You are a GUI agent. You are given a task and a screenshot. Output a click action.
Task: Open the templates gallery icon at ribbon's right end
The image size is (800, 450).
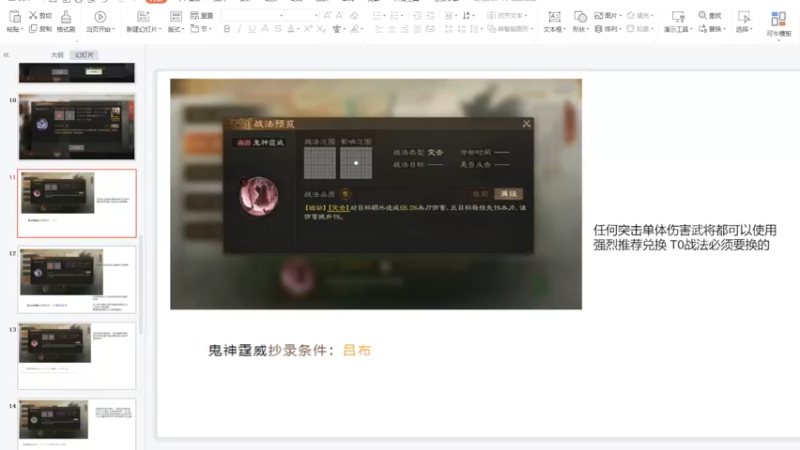(x=779, y=19)
